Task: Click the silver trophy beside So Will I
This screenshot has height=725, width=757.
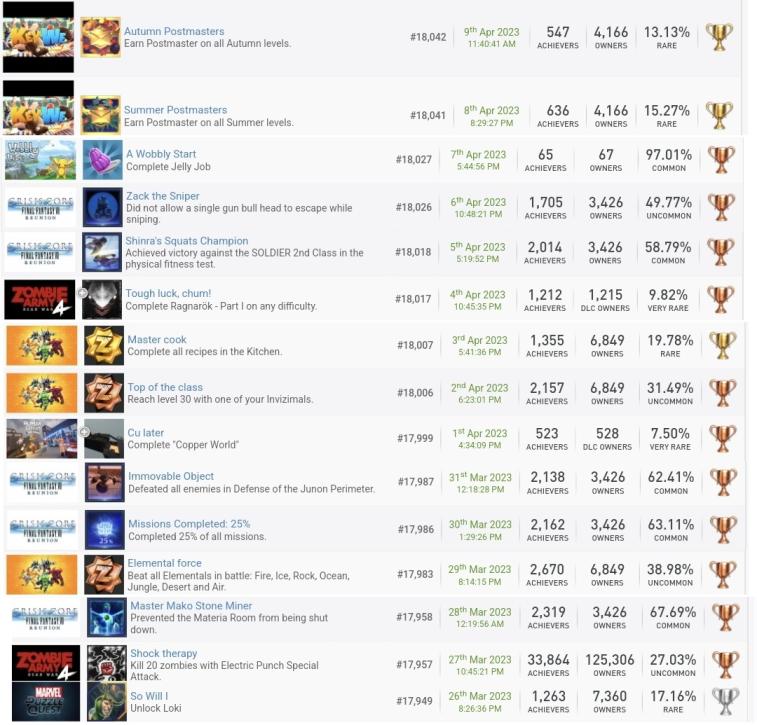Action: (722, 701)
